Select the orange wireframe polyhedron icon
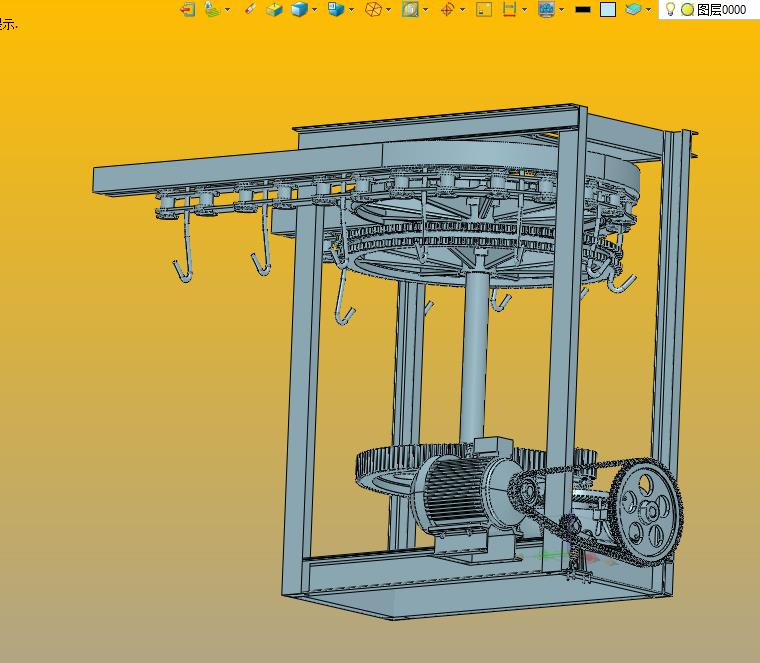The image size is (760, 663). click(373, 9)
